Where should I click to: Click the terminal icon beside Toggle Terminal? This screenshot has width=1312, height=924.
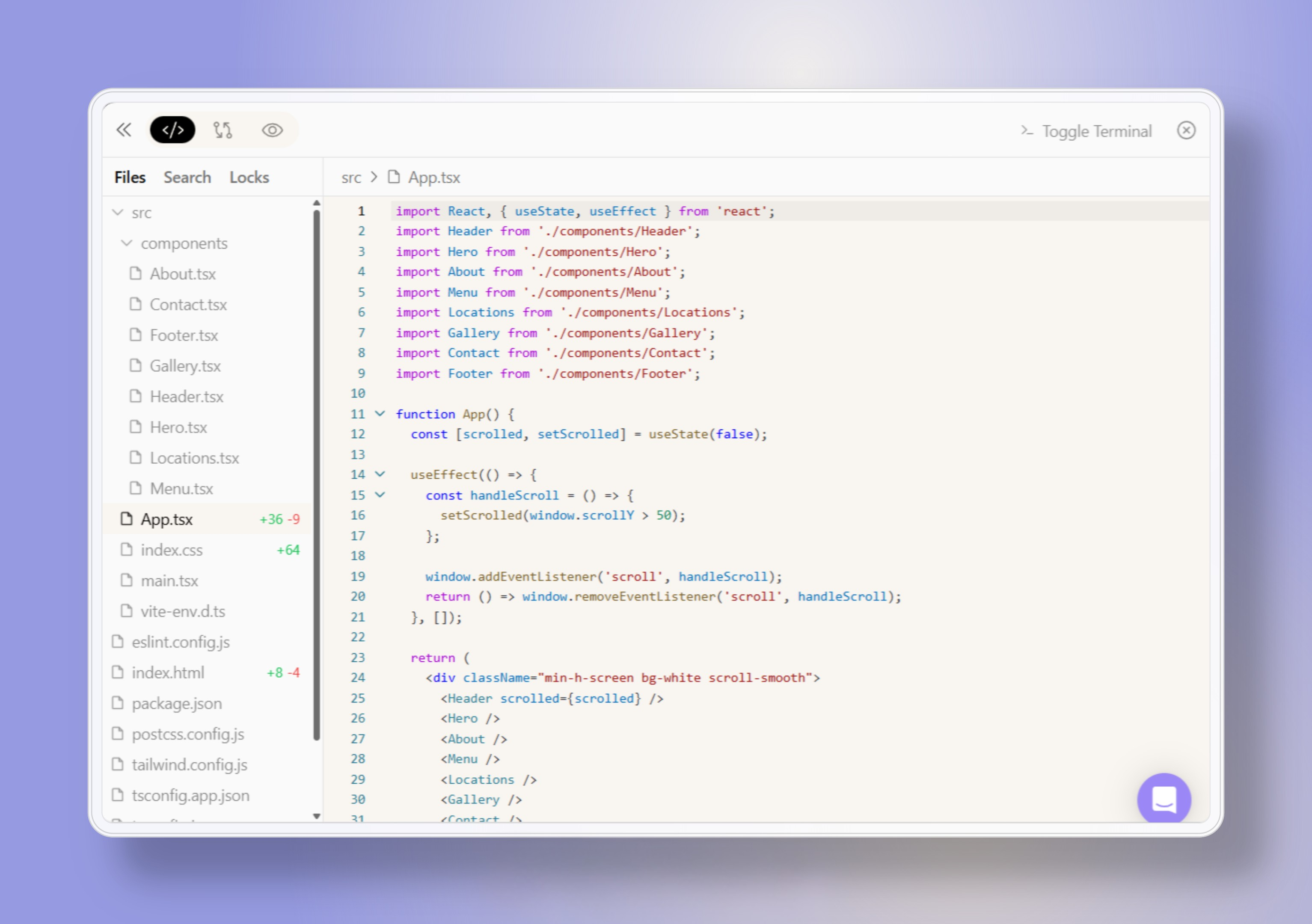1026,131
